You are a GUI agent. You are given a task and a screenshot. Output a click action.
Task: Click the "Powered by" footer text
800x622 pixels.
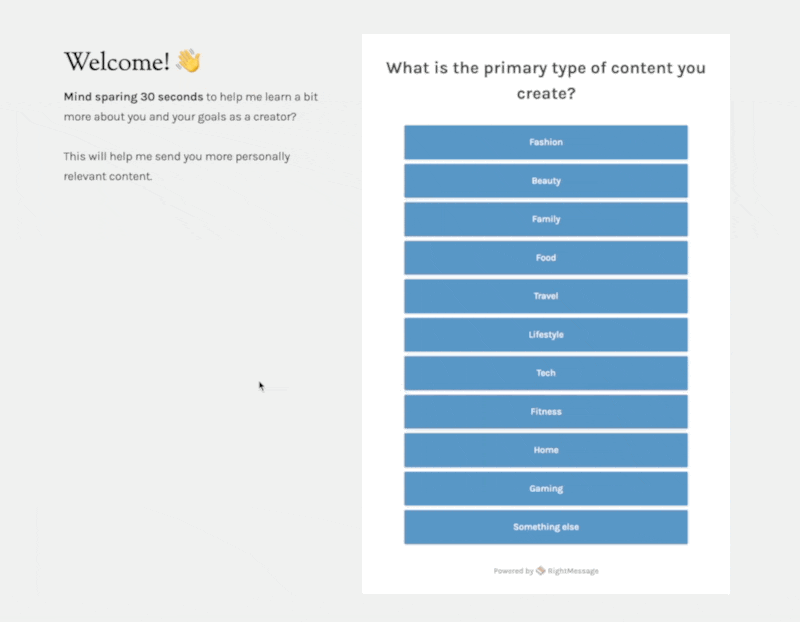tap(512, 571)
